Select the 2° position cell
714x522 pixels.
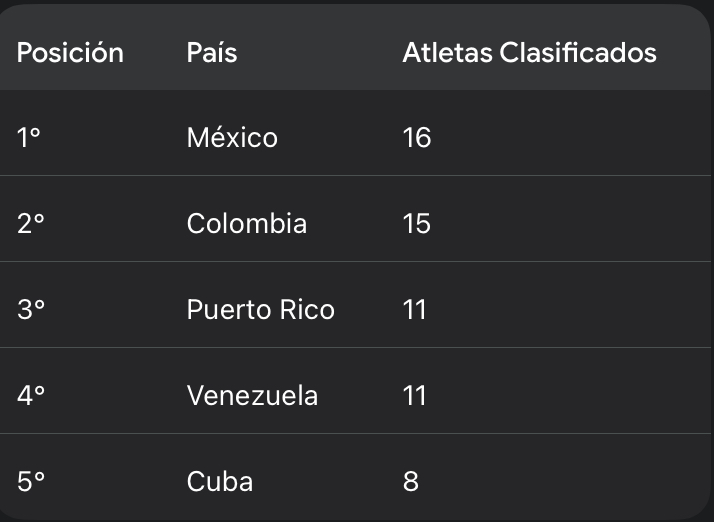[x=31, y=223]
